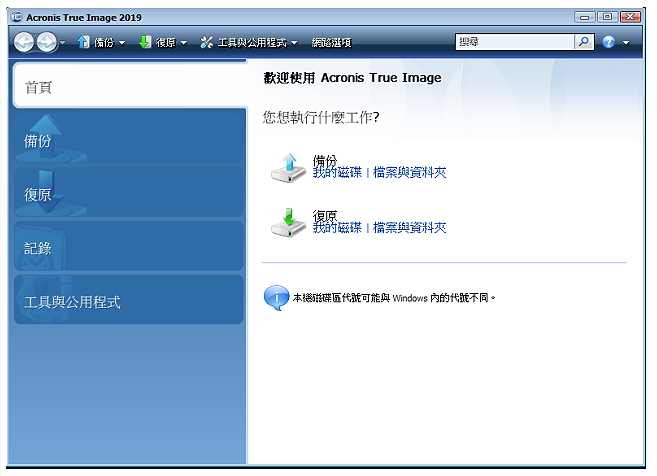This screenshot has width=657, height=476.
Task: Click 我的磁碟 link under 備份
Action: click(337, 173)
